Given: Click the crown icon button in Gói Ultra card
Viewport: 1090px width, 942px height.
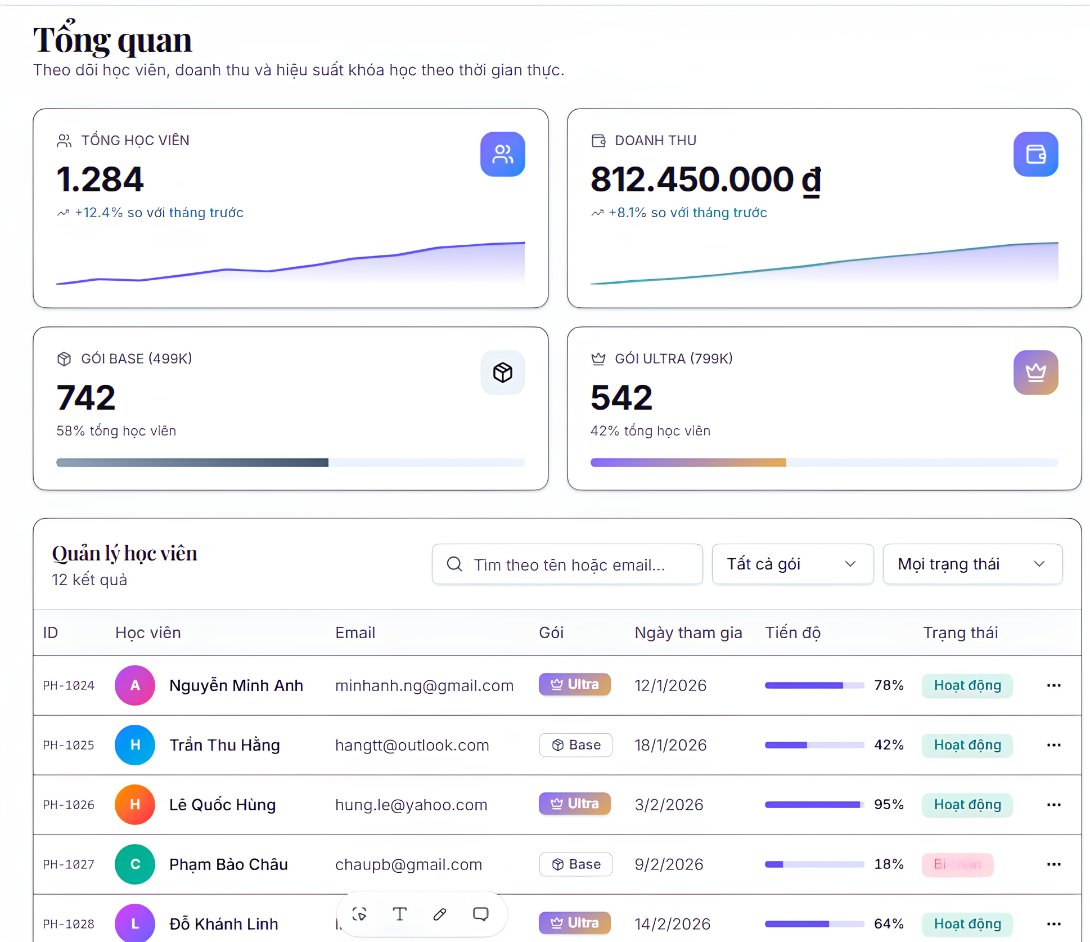Looking at the screenshot, I should [x=1036, y=373].
